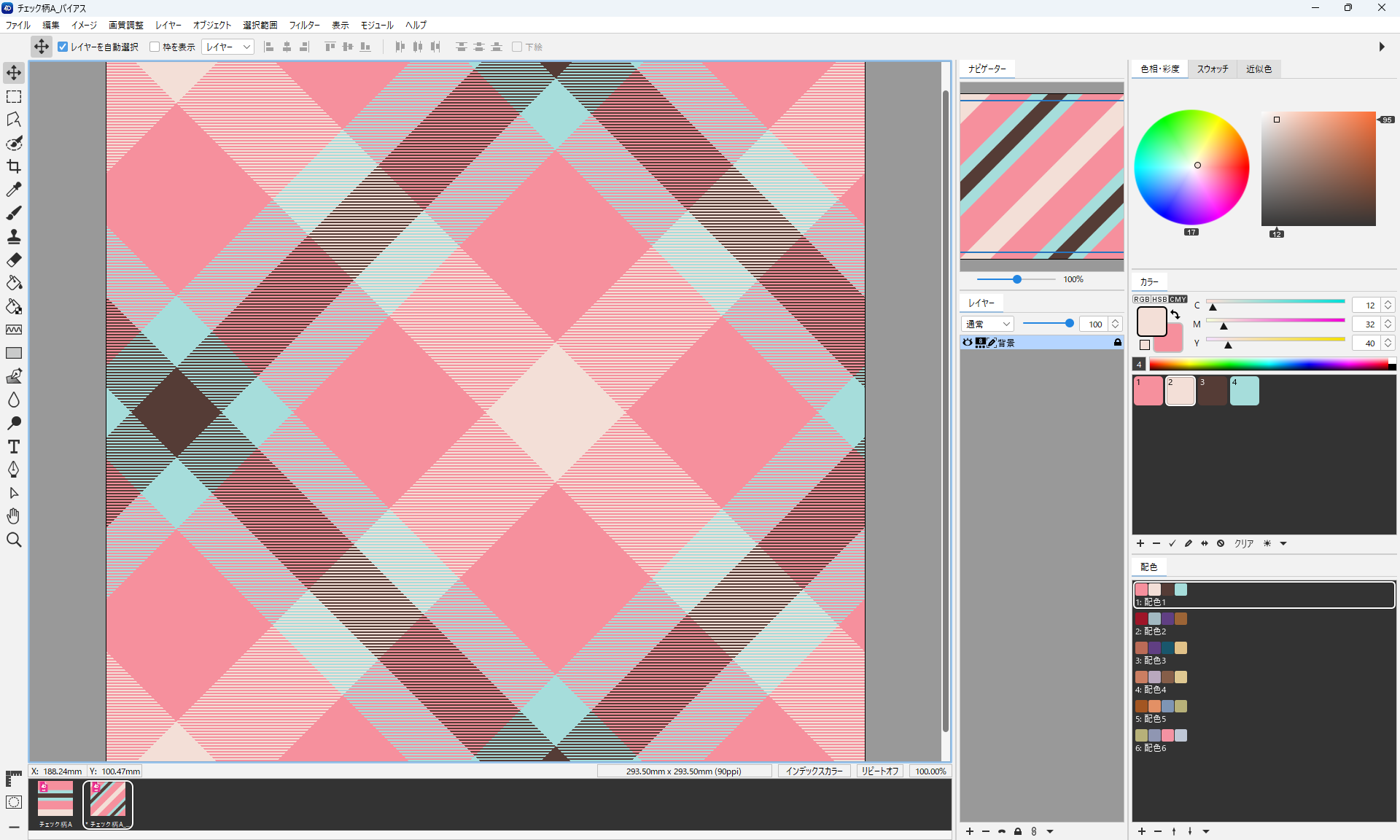Open the Layers panel bottom dropdown arrow
The height and width of the screenshot is (840, 1400).
(x=1050, y=831)
